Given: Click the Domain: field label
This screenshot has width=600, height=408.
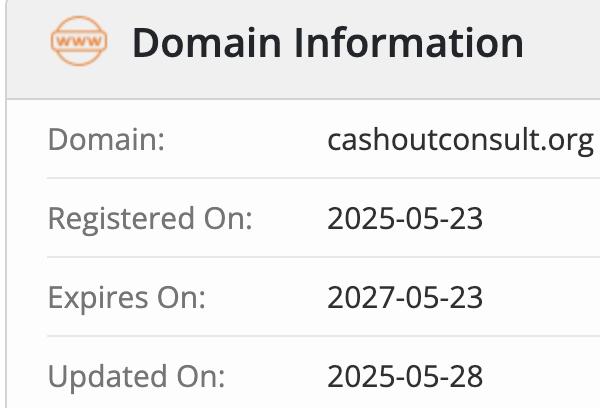Looking at the screenshot, I should (106, 140).
